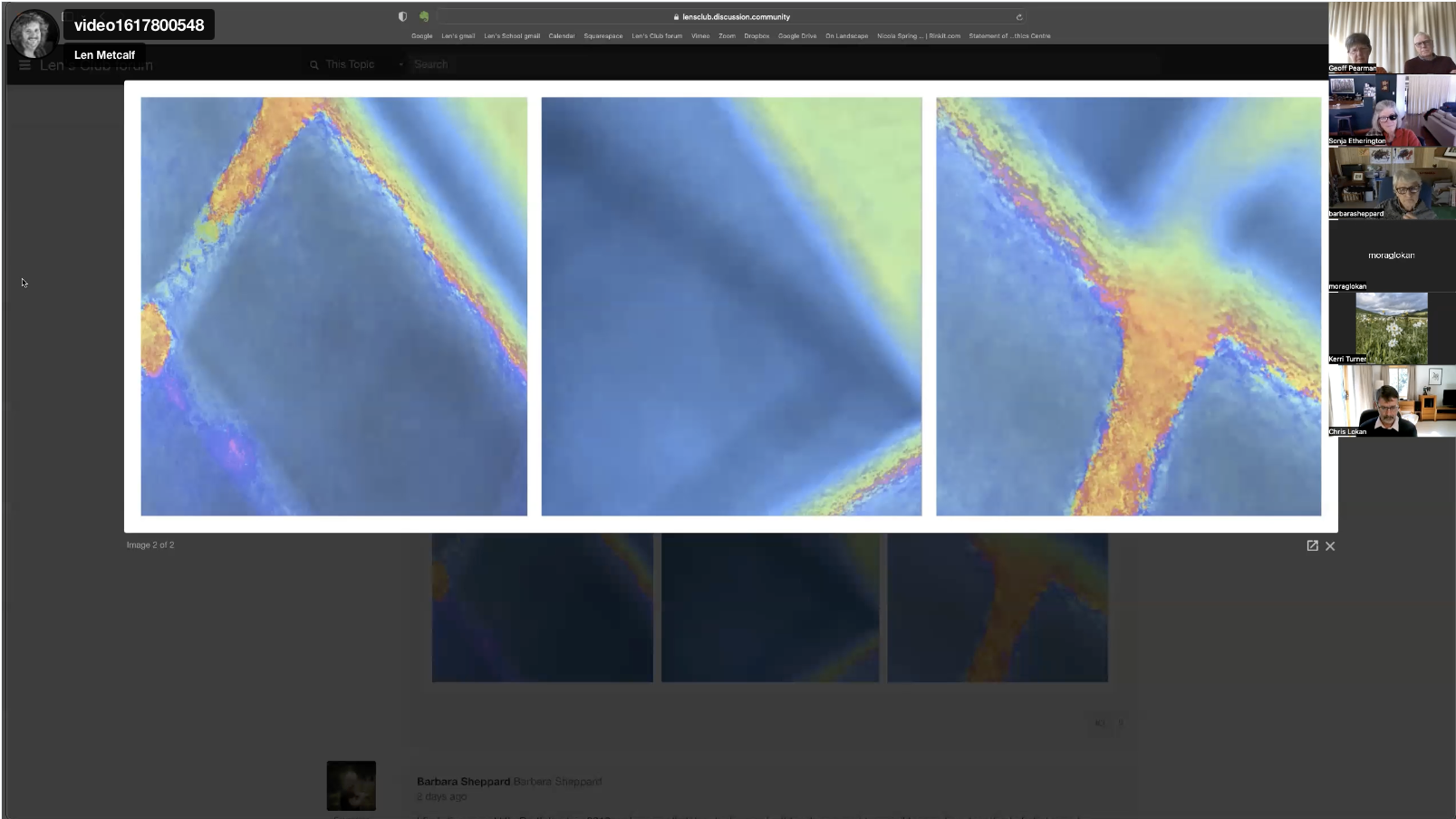The image size is (1456, 819).
Task: Open the Len's gmail bookmark
Action: (458, 36)
